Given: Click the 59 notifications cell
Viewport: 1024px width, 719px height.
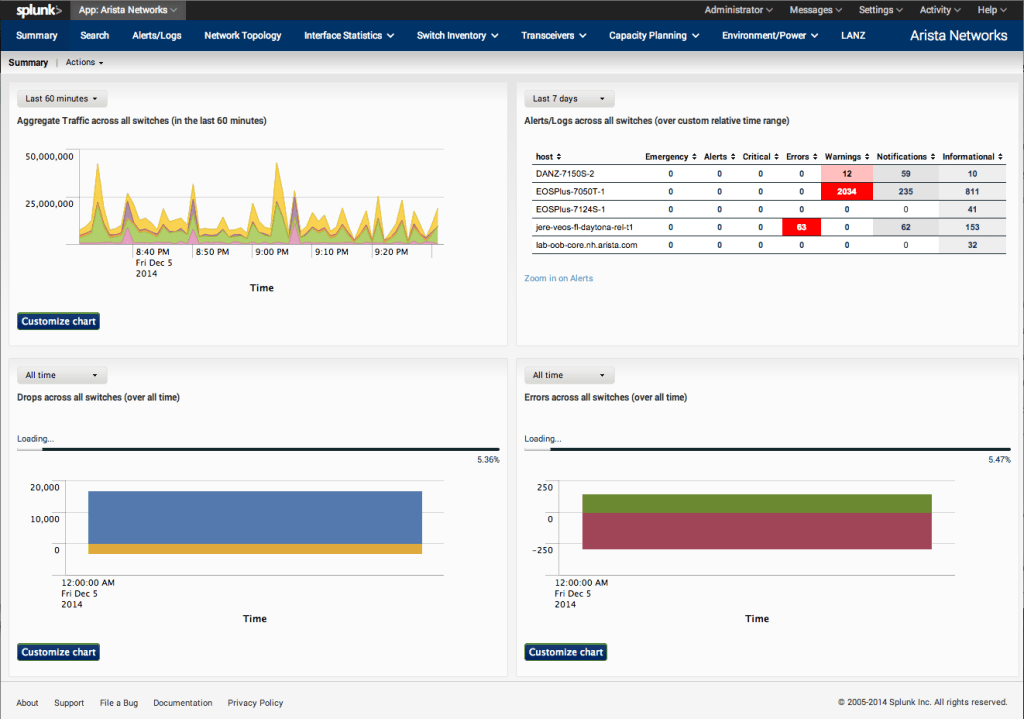Looking at the screenshot, I should click(x=906, y=174).
